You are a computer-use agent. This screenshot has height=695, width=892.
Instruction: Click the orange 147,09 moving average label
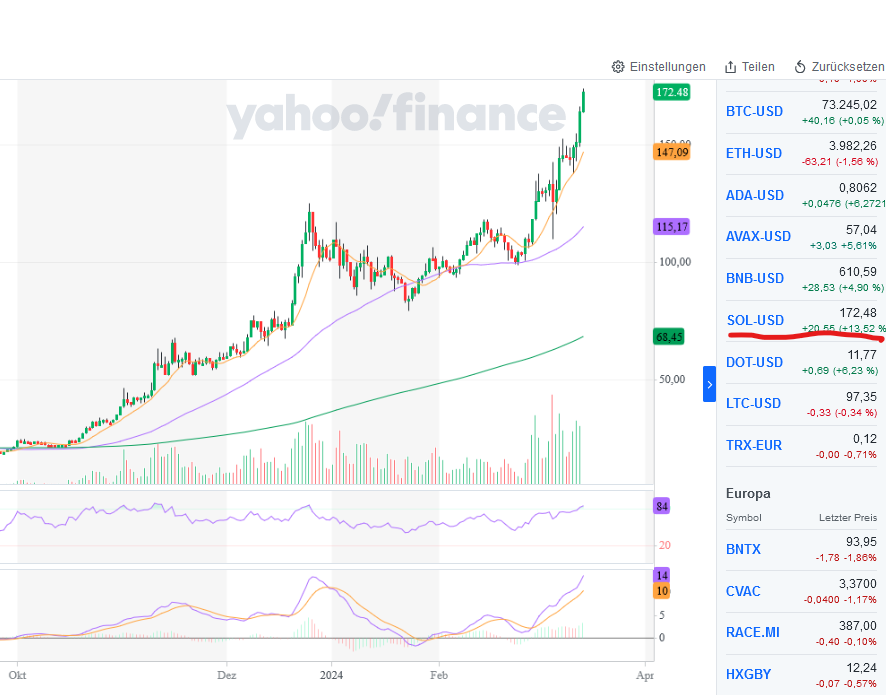[672, 152]
